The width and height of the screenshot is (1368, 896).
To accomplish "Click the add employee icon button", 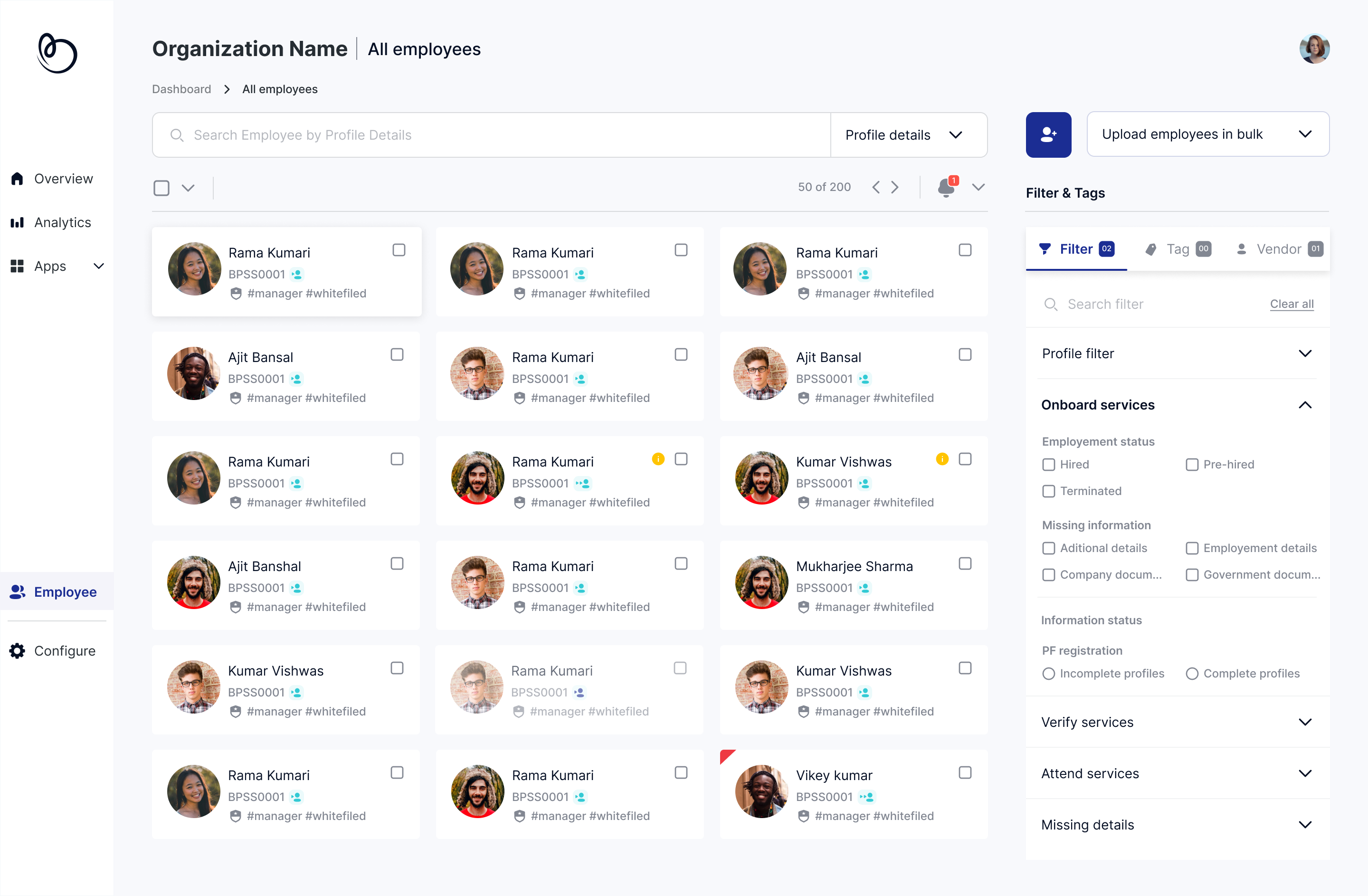I will (1048, 134).
